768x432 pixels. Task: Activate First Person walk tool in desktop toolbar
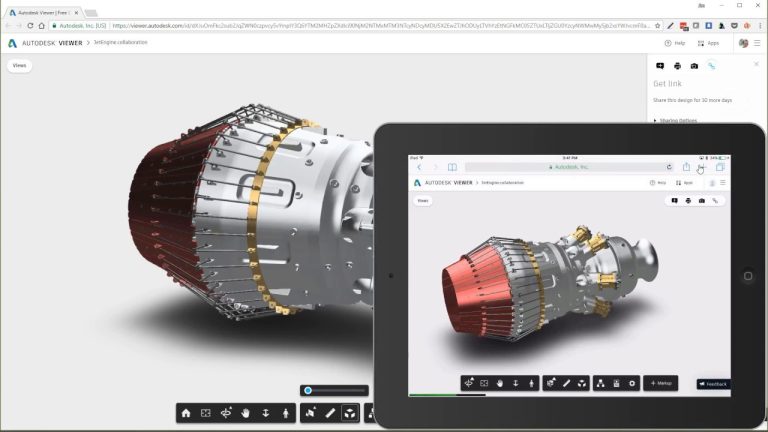click(x=286, y=412)
